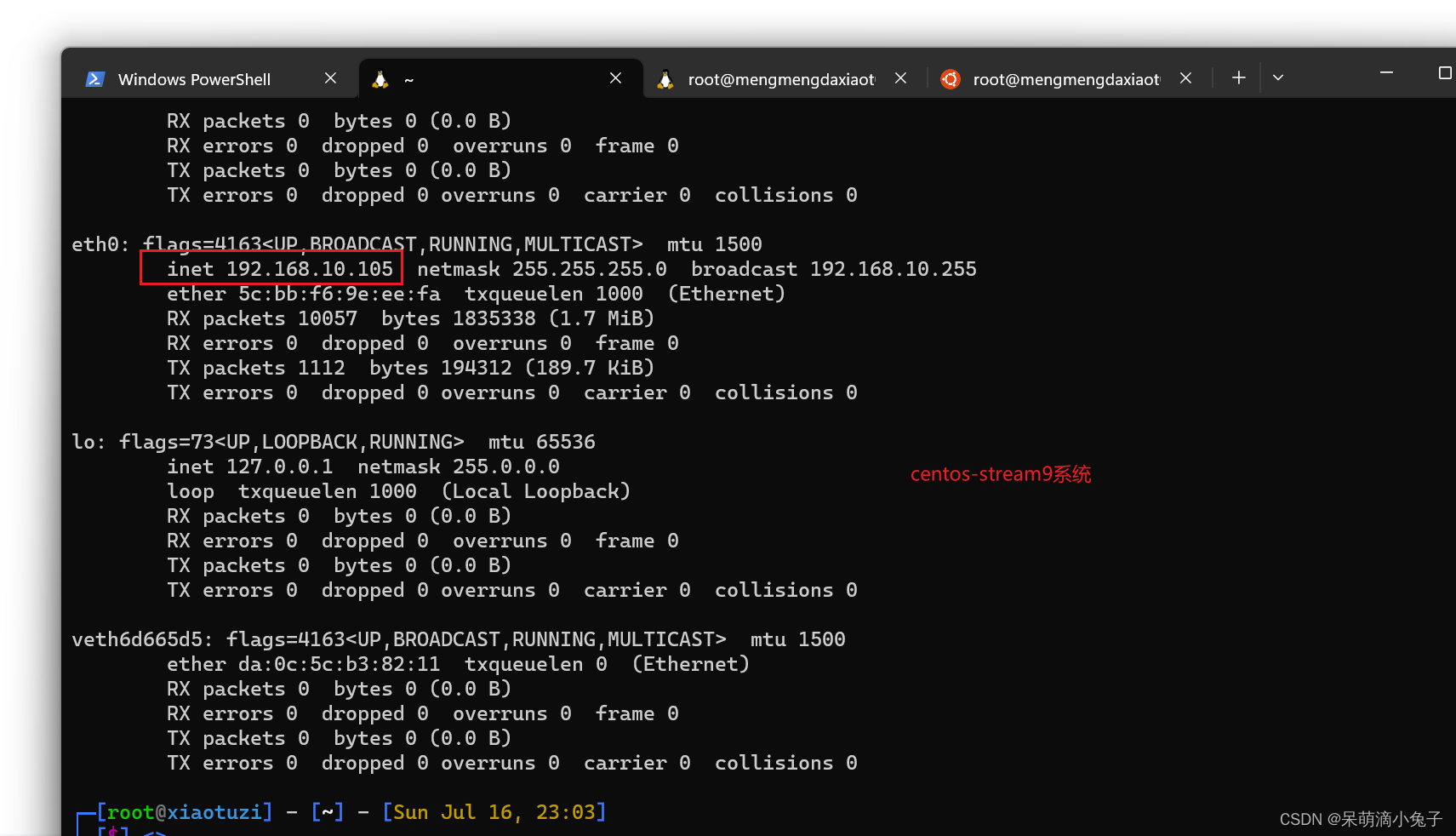Close the active tilde terminal tab

point(616,77)
